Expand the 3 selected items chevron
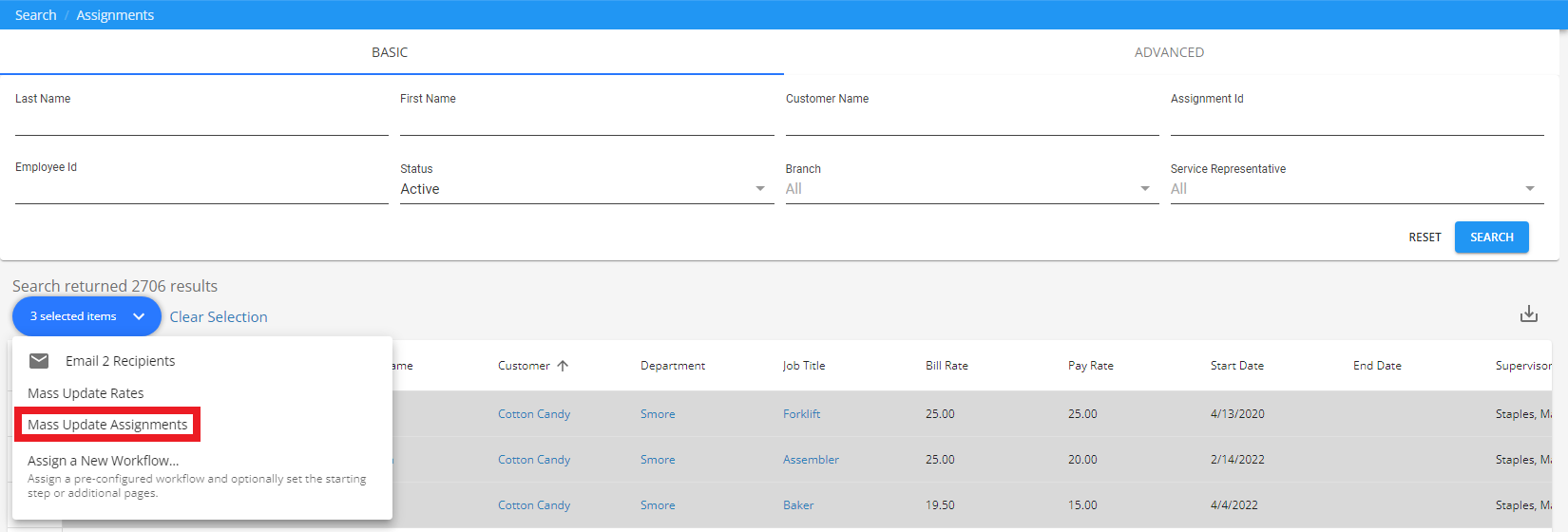 [139, 316]
